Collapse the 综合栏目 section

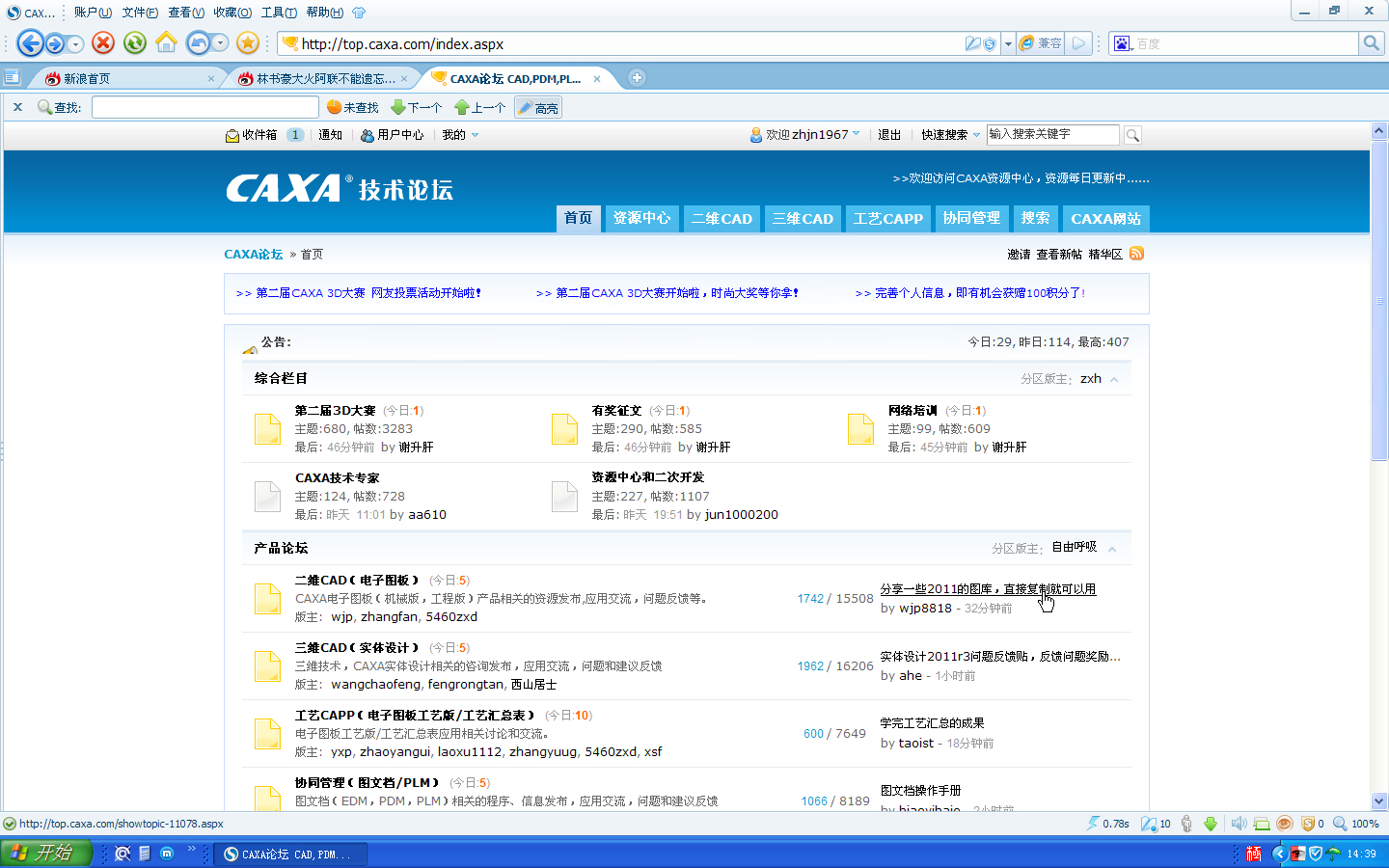click(x=1114, y=379)
